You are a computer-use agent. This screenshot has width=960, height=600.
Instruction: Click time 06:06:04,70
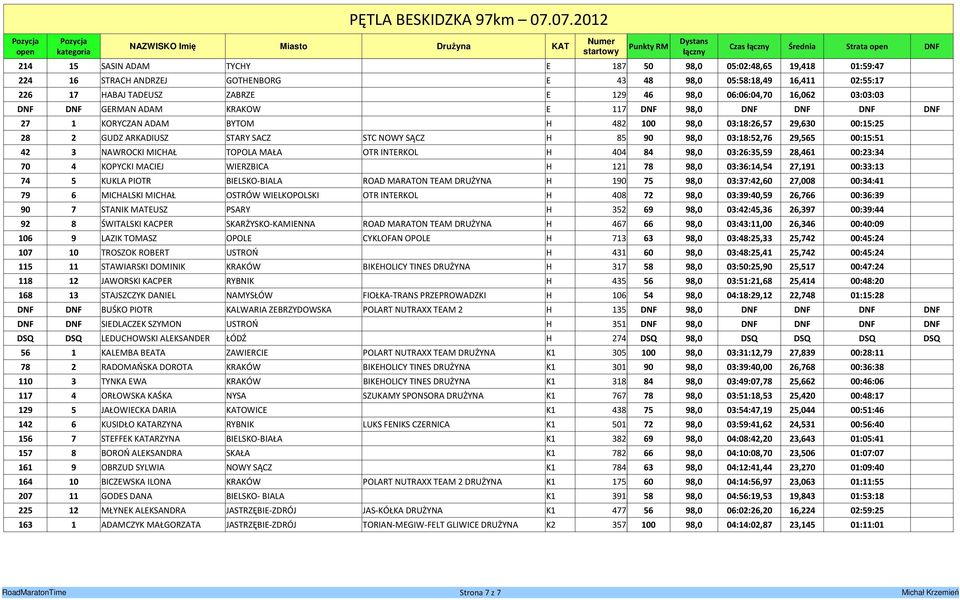(749, 95)
